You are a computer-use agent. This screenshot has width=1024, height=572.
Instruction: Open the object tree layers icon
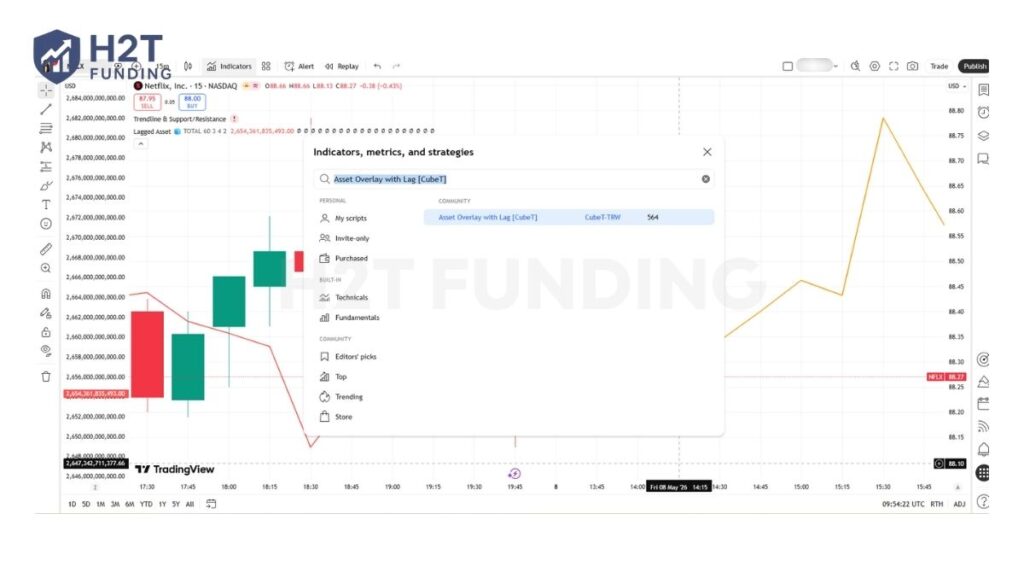coord(983,136)
